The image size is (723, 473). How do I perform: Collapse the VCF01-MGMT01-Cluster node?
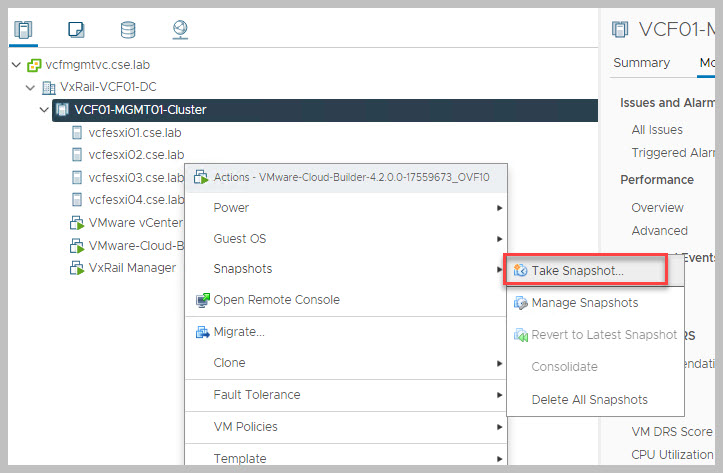click(44, 110)
